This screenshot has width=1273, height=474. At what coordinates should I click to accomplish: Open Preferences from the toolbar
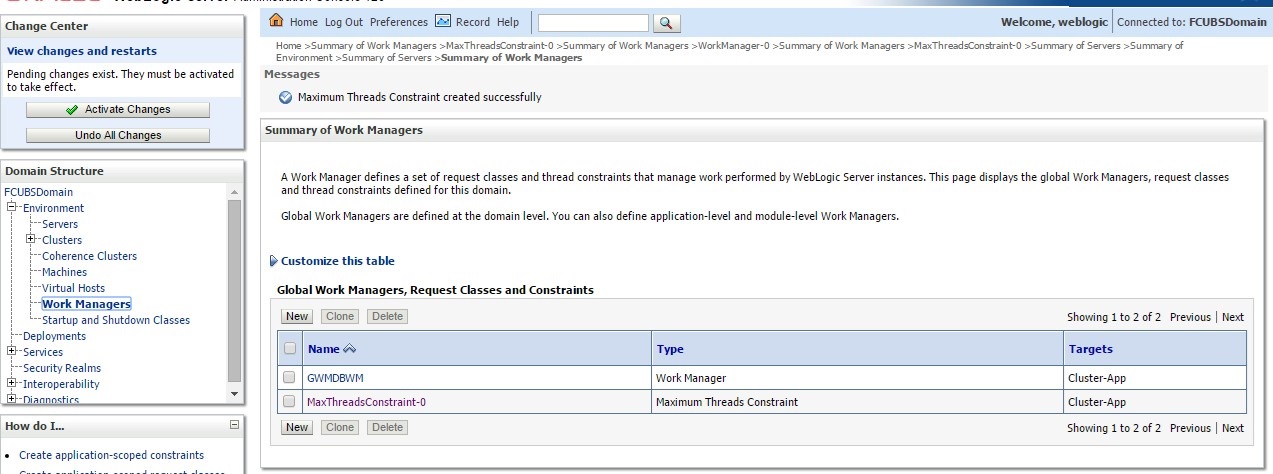399,22
